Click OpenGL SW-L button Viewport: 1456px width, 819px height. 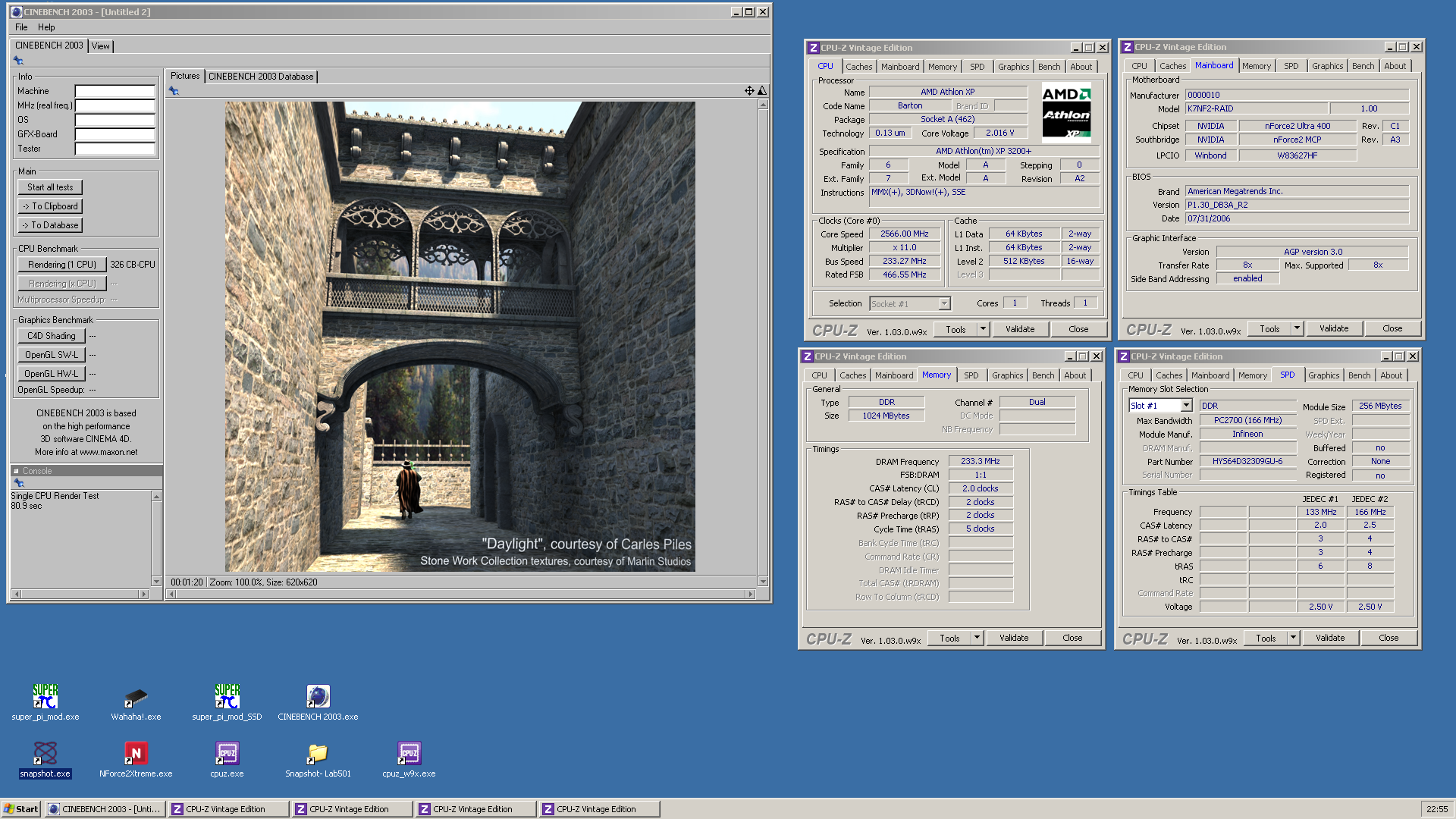(x=52, y=355)
